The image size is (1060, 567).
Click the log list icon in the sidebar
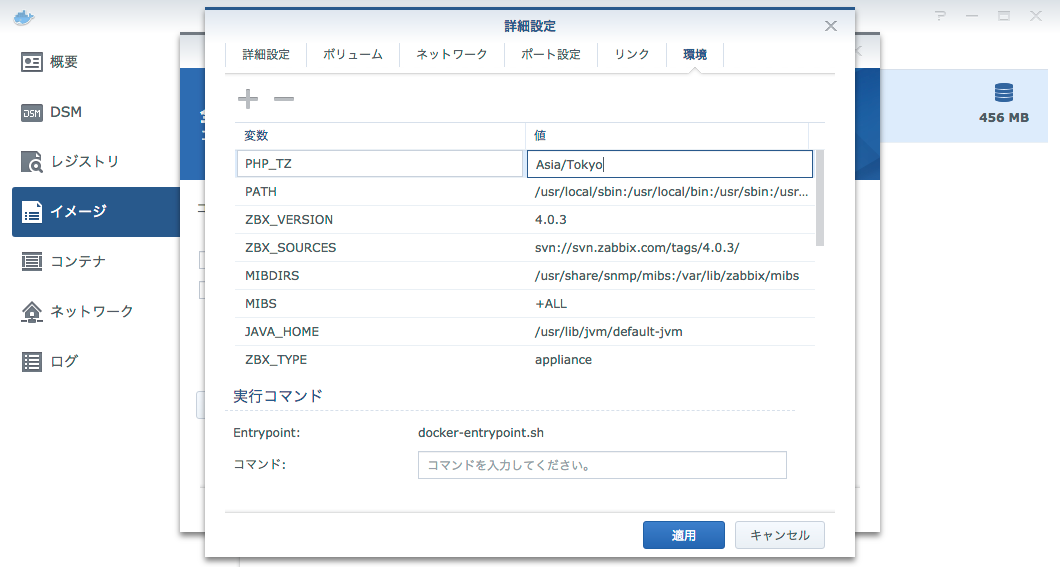pyautogui.click(x=32, y=362)
